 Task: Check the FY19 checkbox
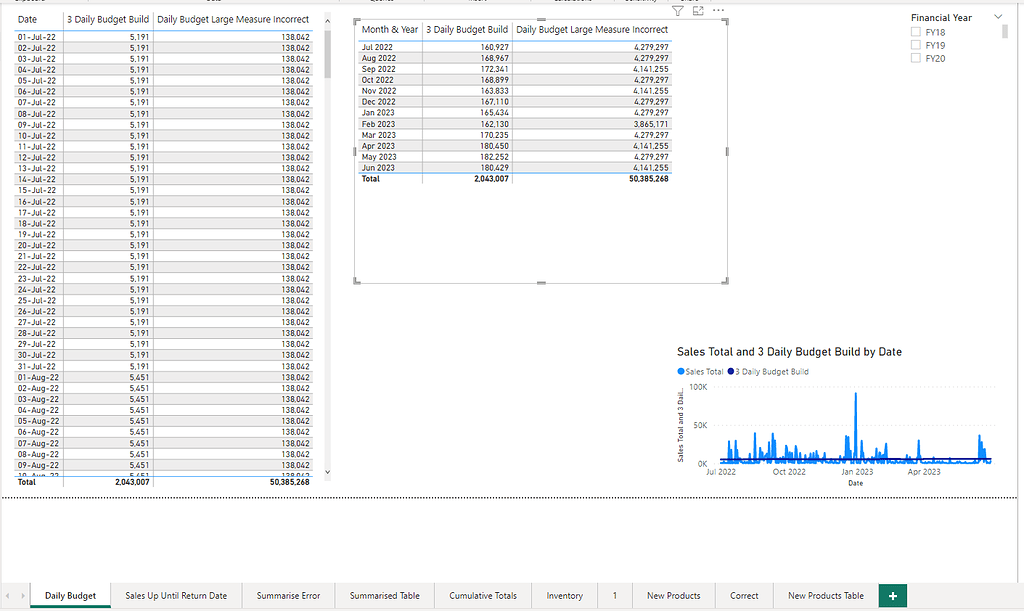point(916,45)
